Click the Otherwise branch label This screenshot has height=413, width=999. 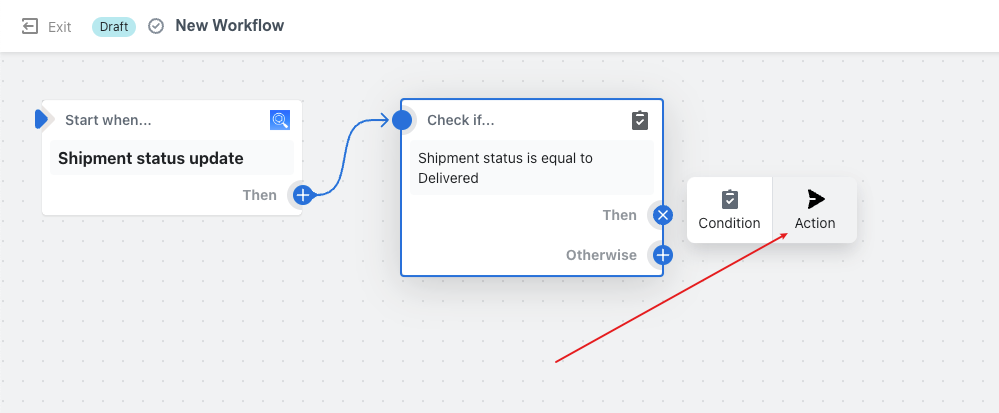(x=601, y=256)
